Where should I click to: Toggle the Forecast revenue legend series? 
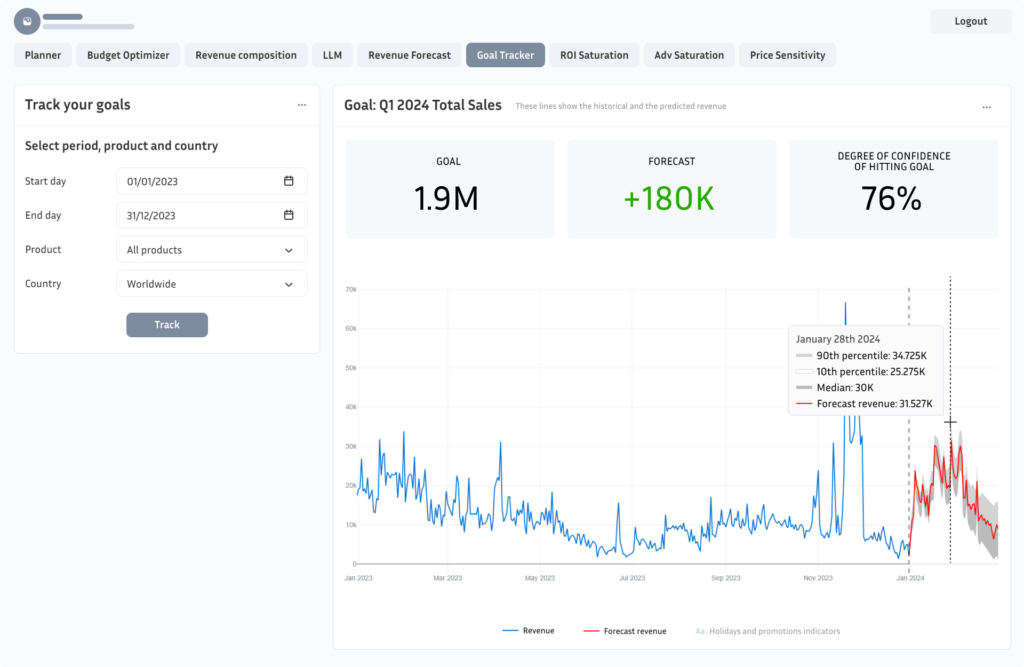coord(625,631)
